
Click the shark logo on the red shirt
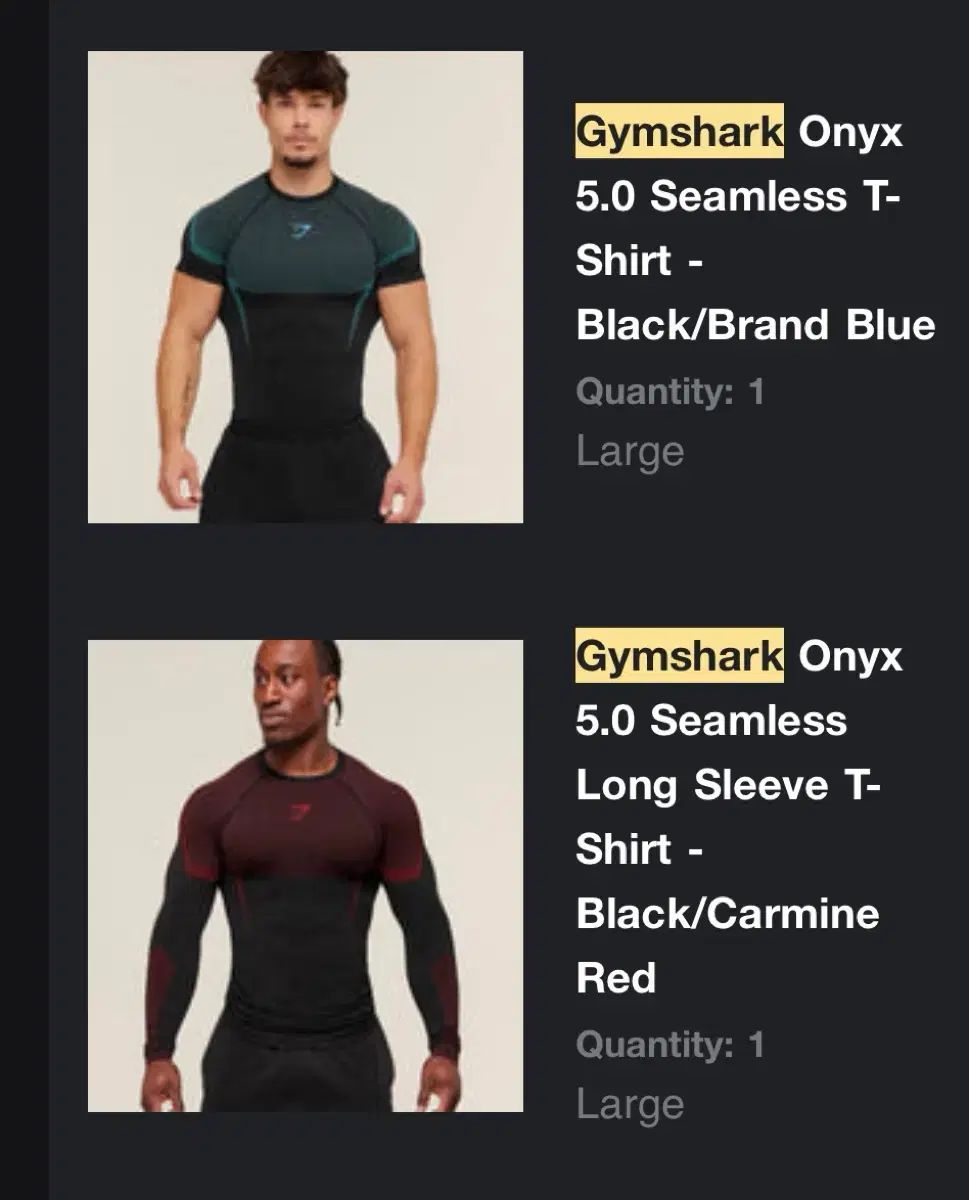299,813
